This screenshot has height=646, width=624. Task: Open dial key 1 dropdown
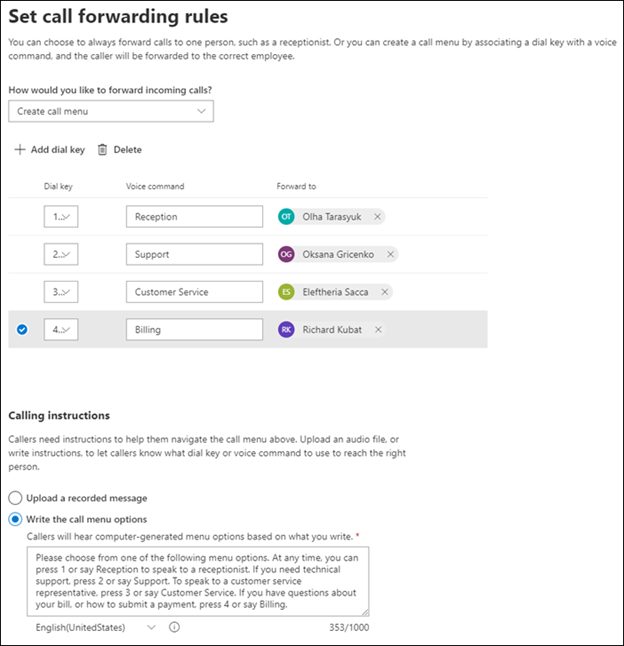tap(61, 217)
